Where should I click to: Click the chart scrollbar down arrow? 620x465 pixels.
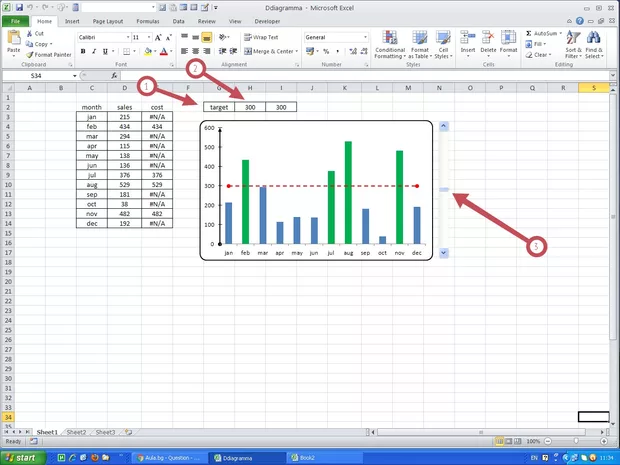pos(444,253)
